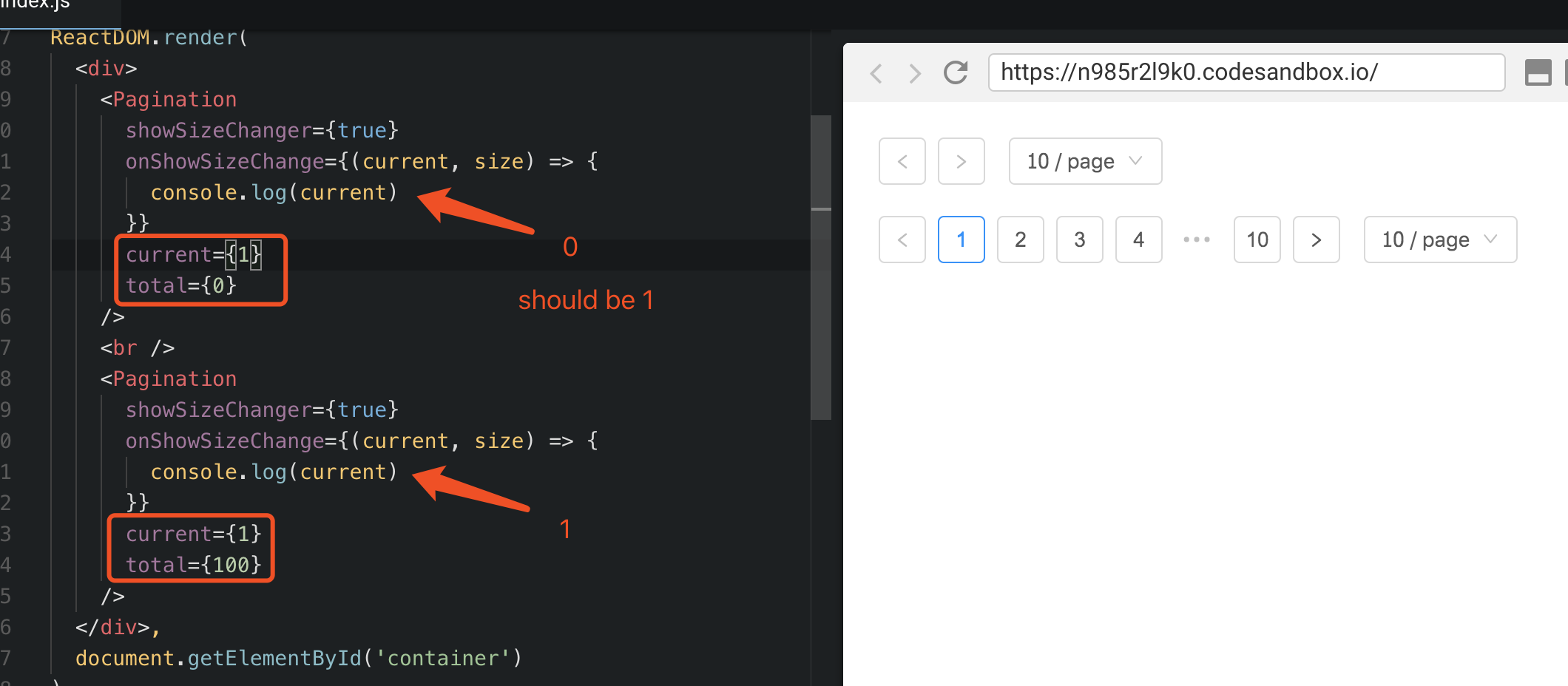Screen dimensions: 1568x686
Task: Select page 3 in the pagination
Action: (1079, 240)
